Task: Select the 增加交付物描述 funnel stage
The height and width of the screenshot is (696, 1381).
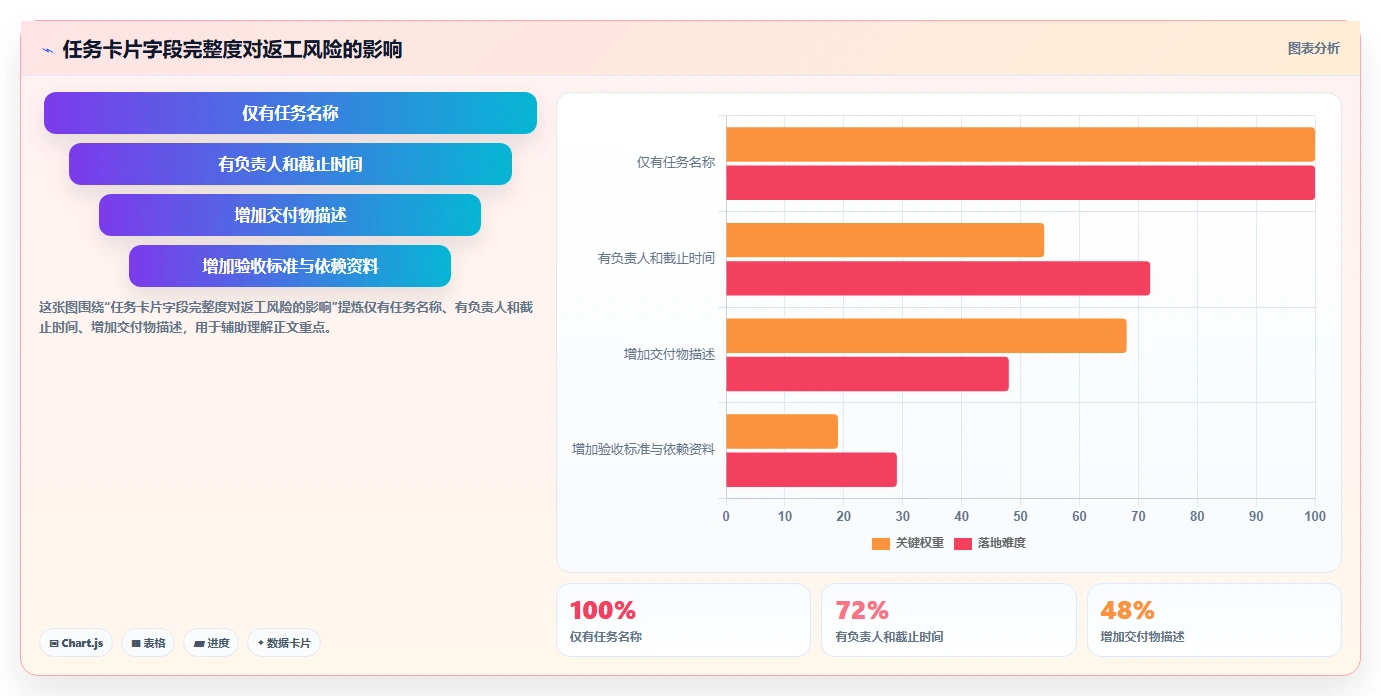Action: pyautogui.click(x=290, y=215)
